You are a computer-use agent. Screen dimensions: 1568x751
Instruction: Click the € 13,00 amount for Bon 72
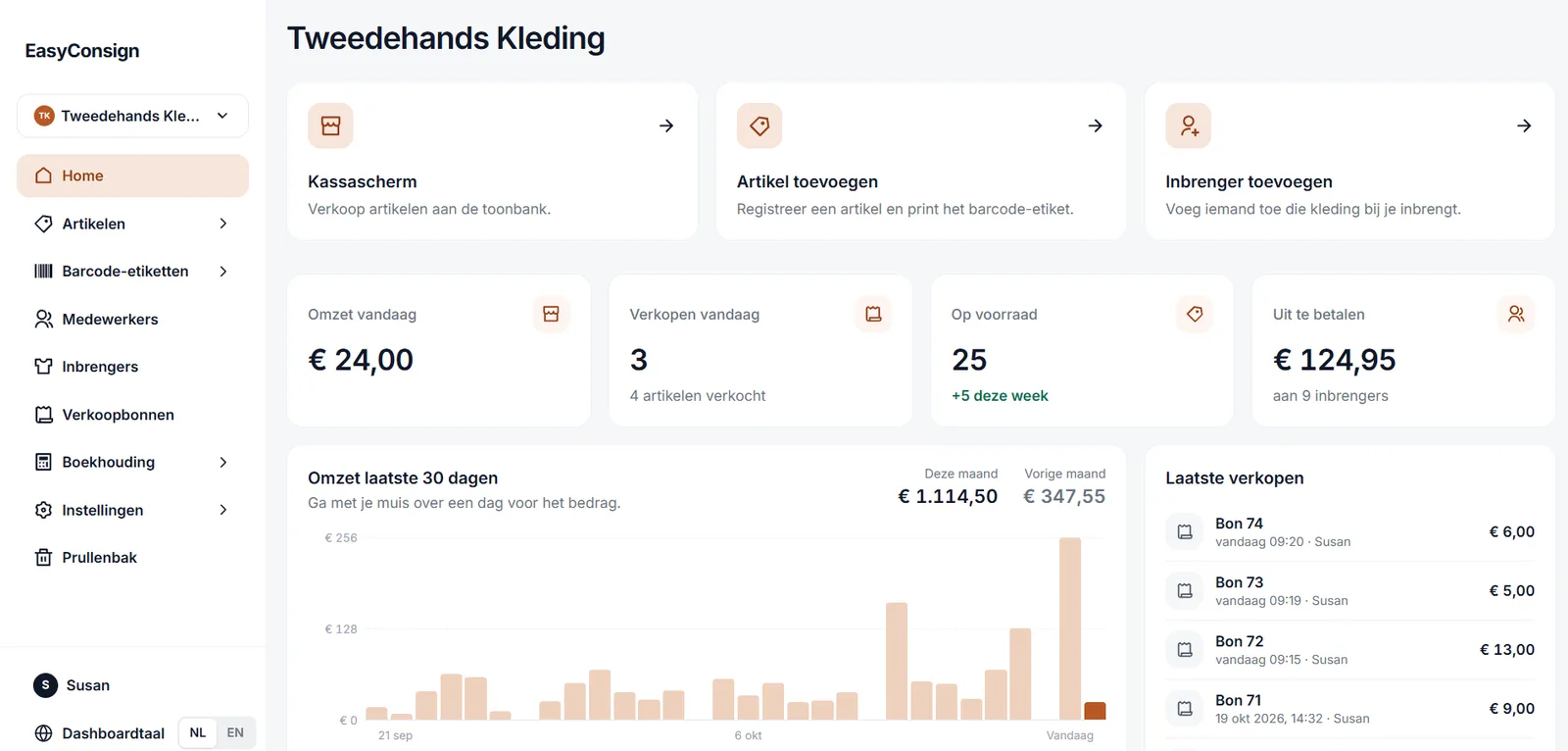point(1507,649)
